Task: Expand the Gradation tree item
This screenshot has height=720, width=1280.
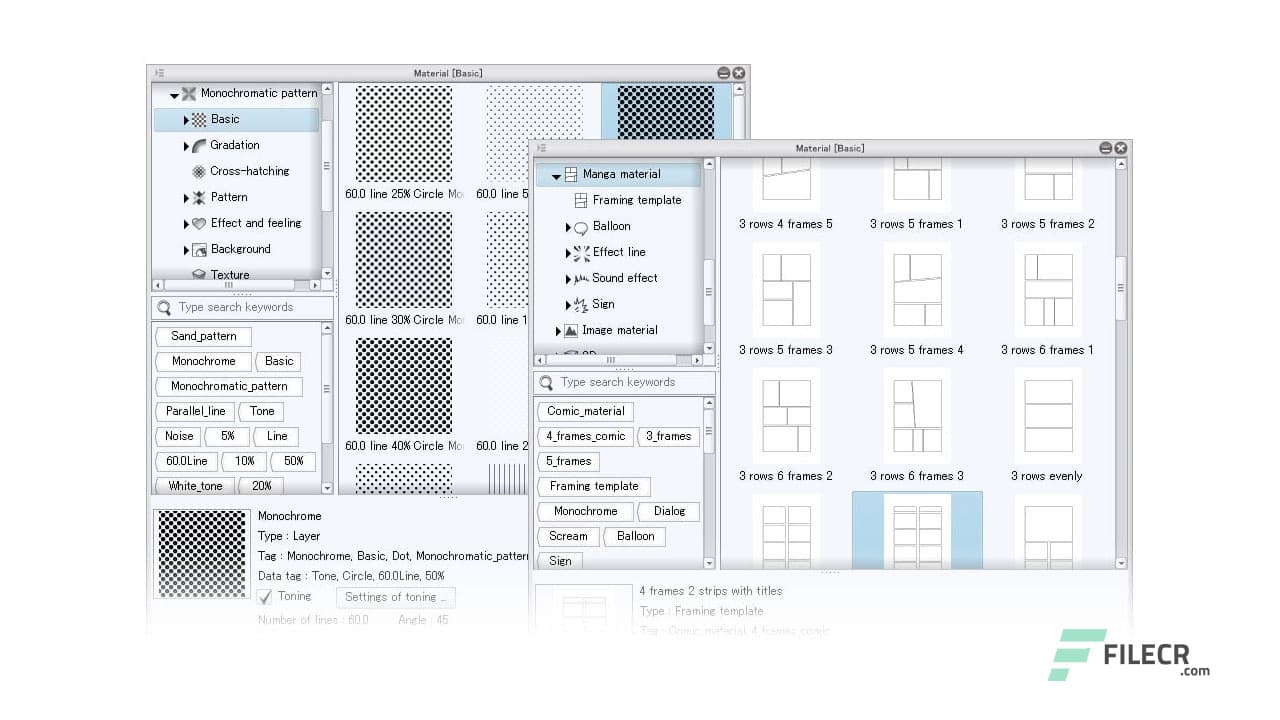Action: point(186,145)
